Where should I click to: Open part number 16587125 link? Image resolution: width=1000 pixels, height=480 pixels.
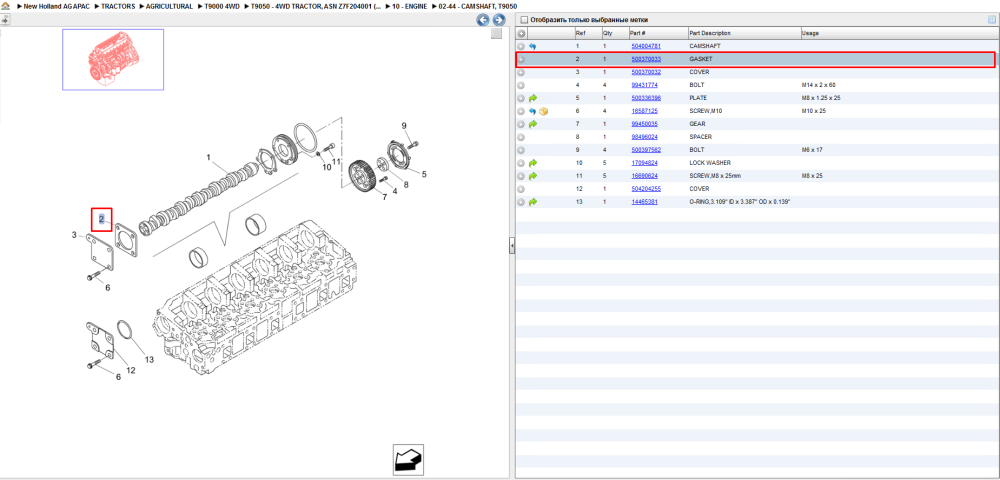[x=644, y=111]
